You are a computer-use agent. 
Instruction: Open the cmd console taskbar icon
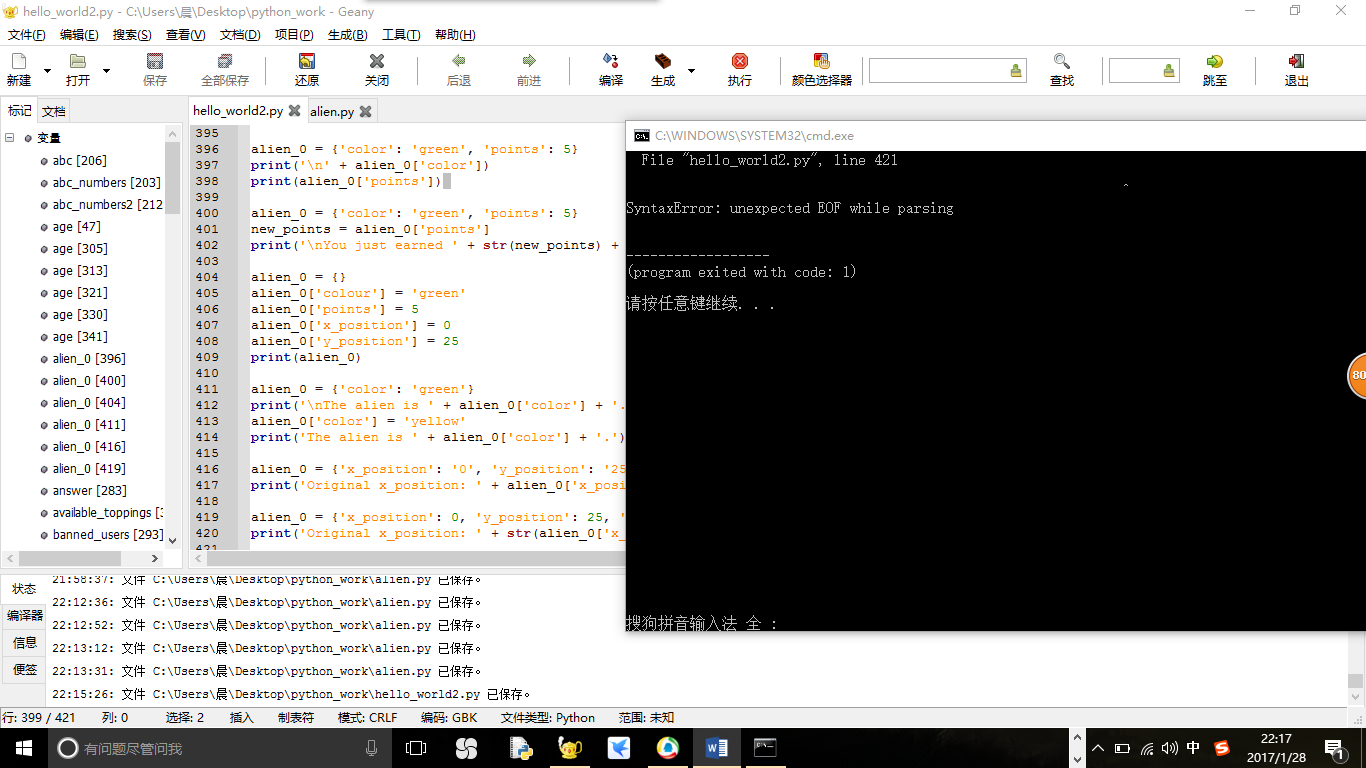(765, 748)
